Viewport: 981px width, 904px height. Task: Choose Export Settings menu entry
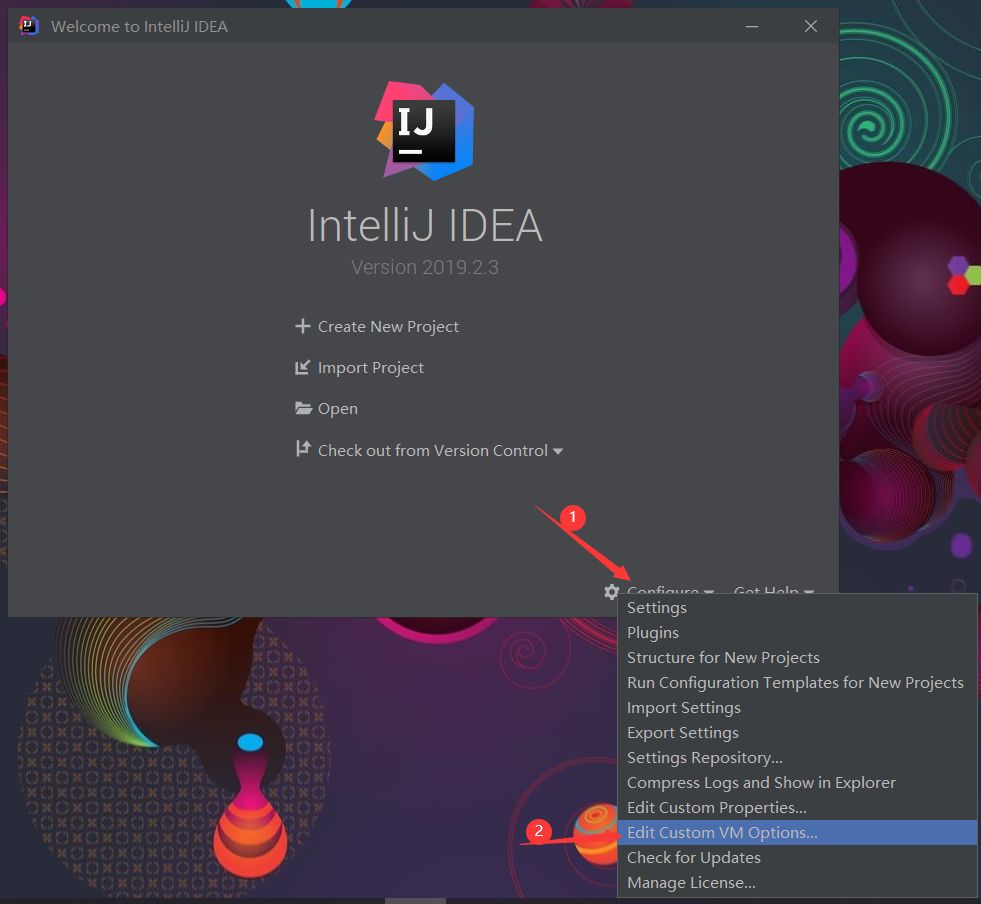pyautogui.click(x=797, y=733)
